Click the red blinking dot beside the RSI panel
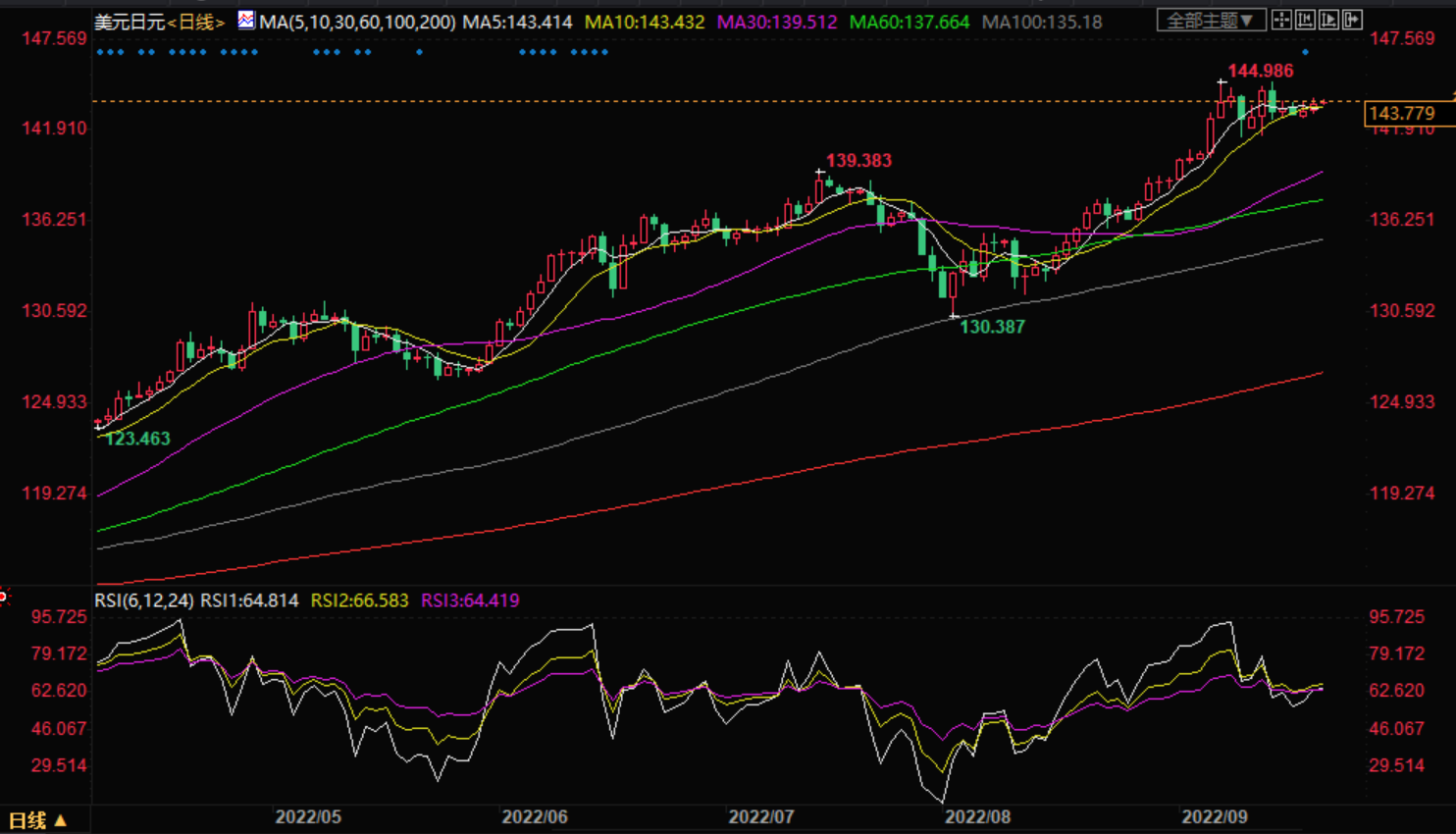 (x=3, y=596)
